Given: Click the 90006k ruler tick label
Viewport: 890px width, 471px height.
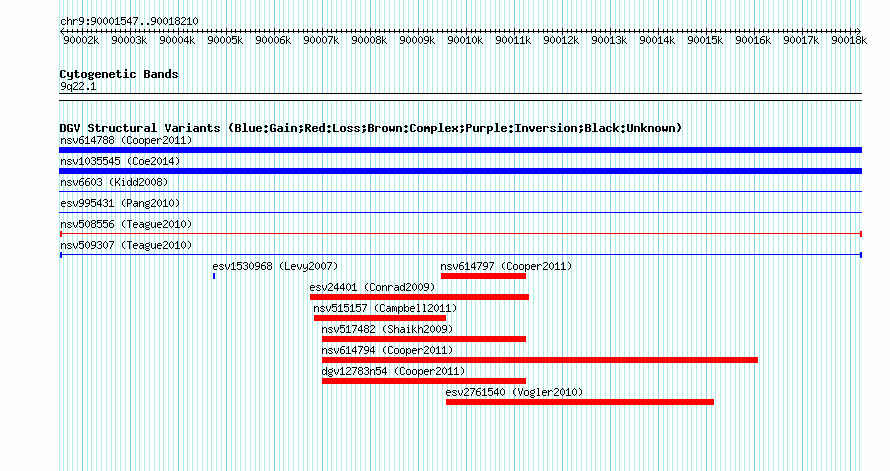Looking at the screenshot, I should [x=274, y=41].
